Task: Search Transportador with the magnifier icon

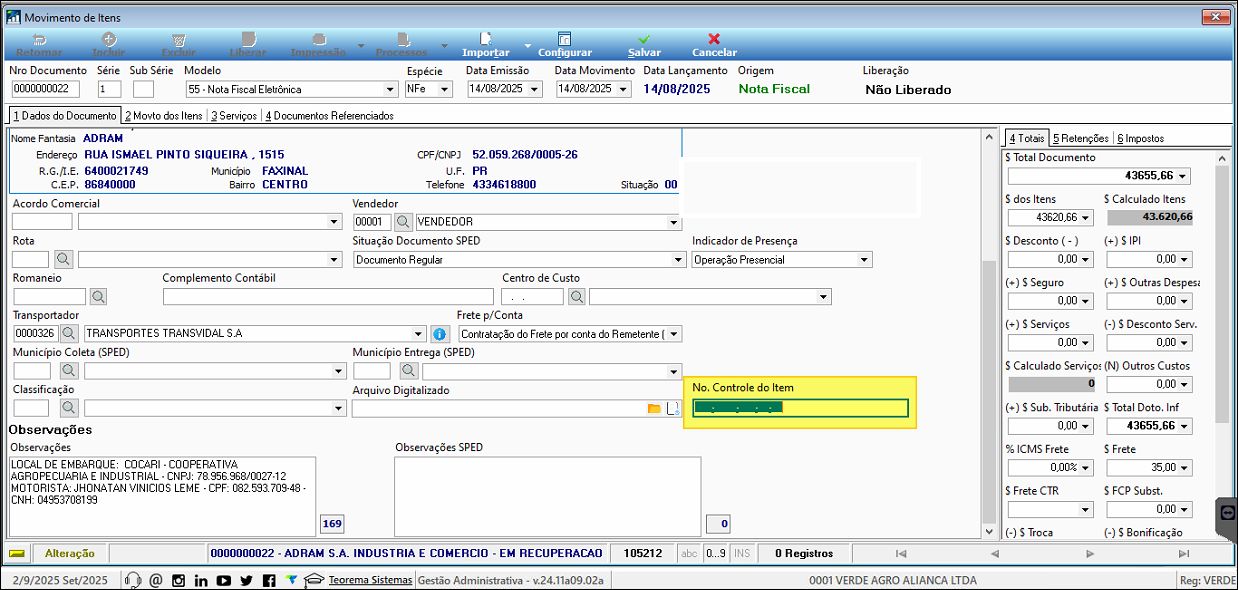Action: 69,334
